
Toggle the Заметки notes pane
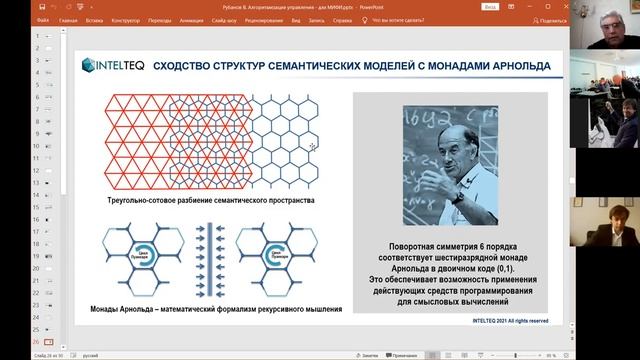coord(367,356)
